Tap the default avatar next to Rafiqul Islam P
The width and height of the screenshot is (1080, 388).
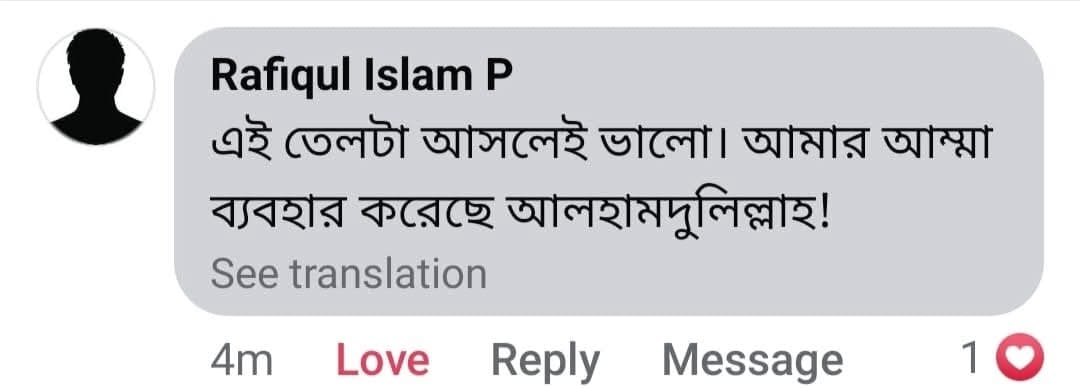point(96,87)
